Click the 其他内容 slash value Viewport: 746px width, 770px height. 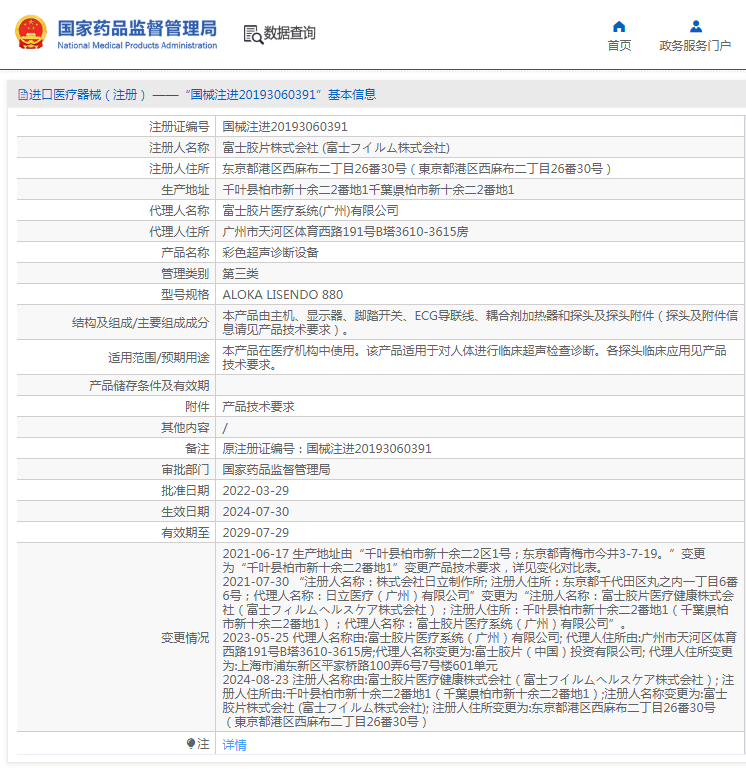pos(225,428)
